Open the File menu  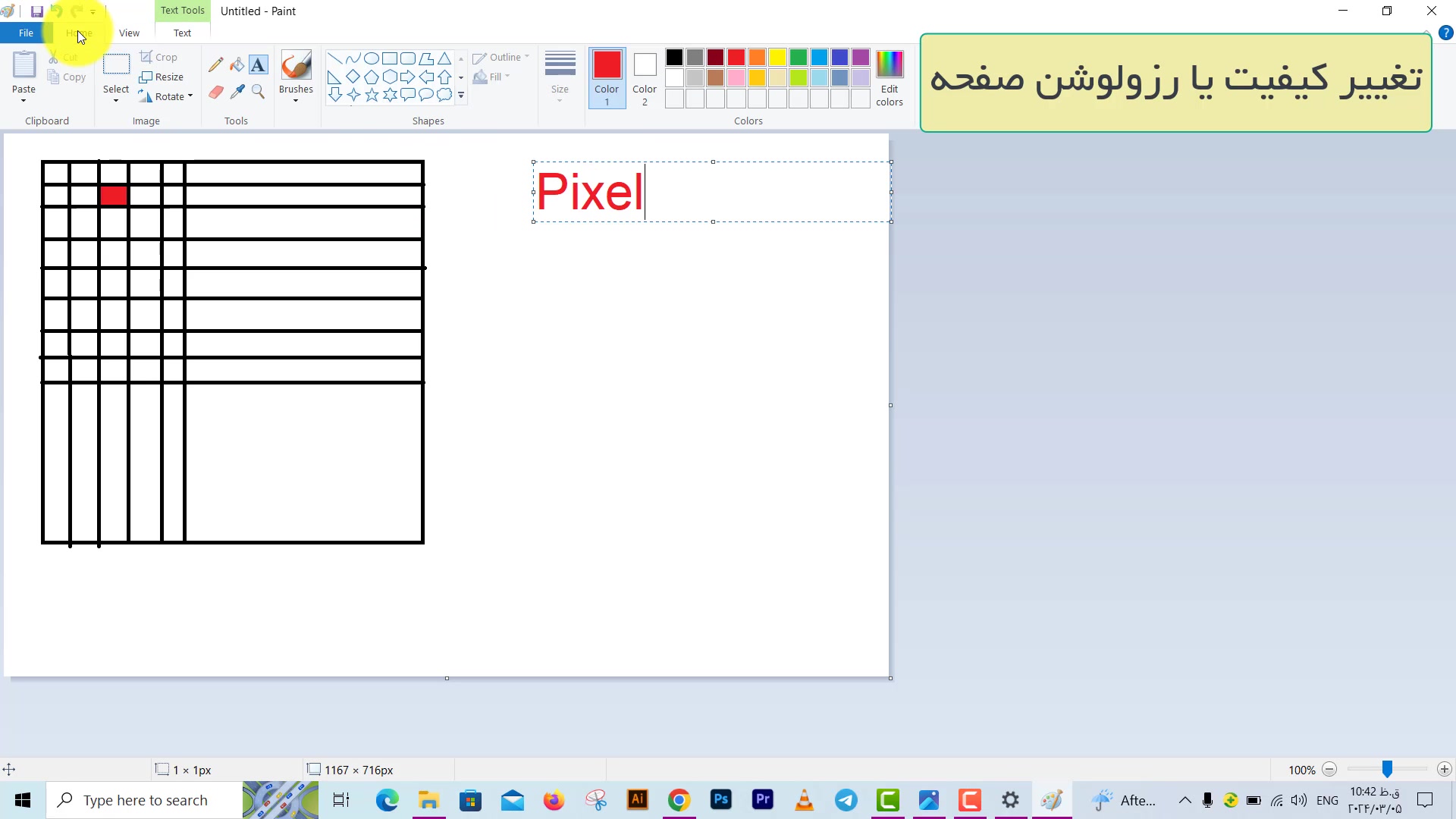point(26,33)
